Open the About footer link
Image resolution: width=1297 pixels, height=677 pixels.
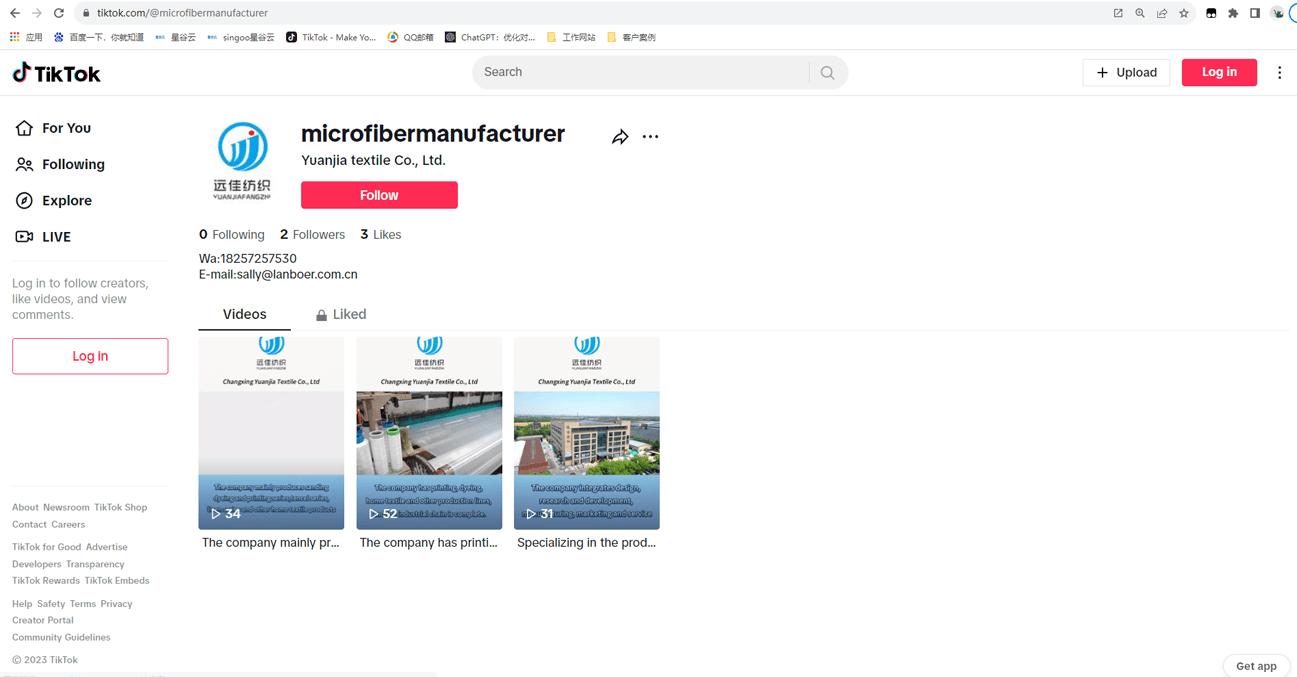(25, 508)
